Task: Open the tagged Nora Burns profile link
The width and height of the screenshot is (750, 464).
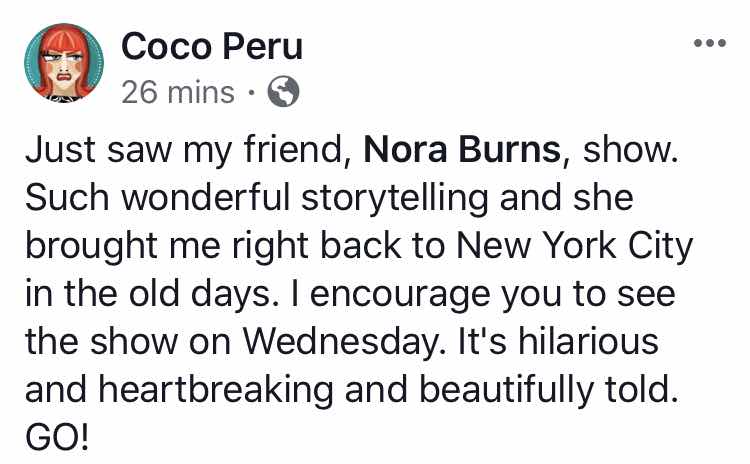Action: tap(462, 150)
